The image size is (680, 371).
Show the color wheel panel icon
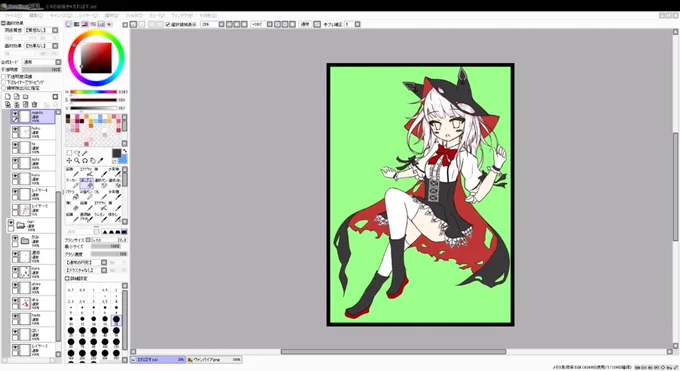point(69,24)
